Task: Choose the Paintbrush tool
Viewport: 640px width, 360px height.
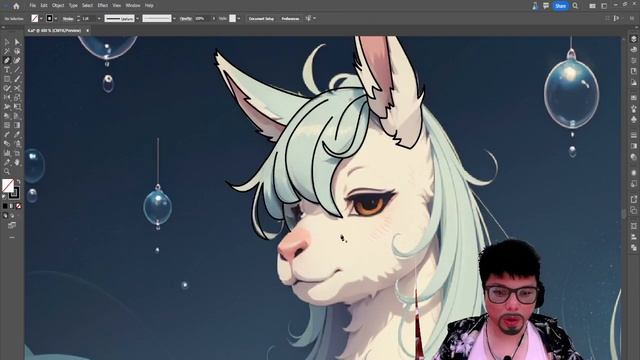Action: [17, 79]
